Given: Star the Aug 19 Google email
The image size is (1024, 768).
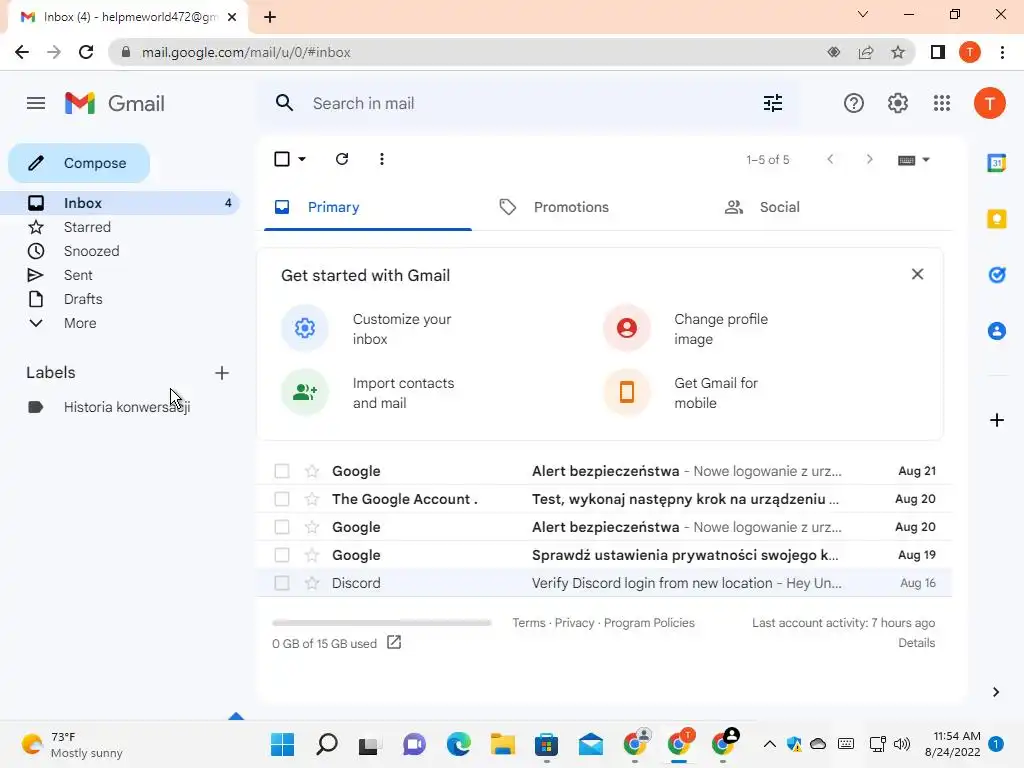Looking at the screenshot, I should [312, 555].
